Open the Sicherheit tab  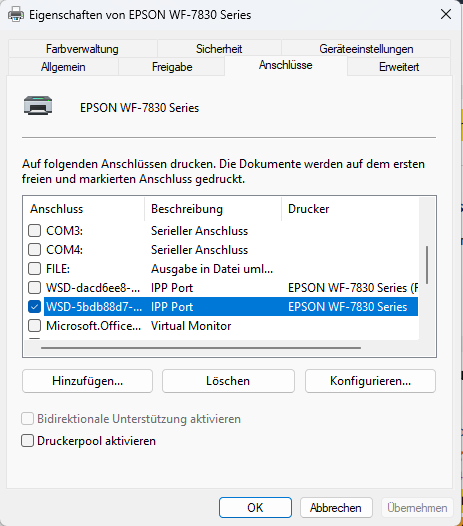219,49
